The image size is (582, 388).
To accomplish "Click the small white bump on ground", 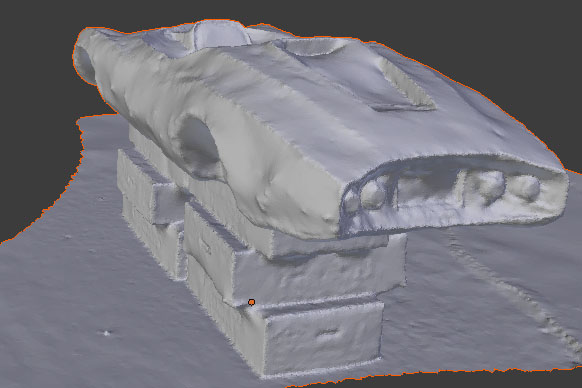I will tap(107, 333).
